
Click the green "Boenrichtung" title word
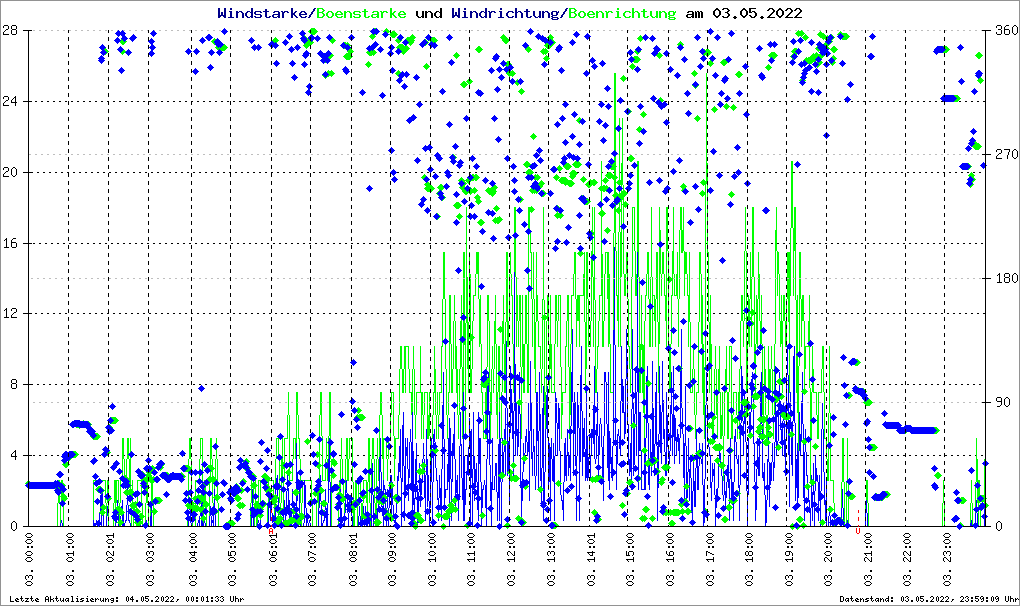(621, 13)
